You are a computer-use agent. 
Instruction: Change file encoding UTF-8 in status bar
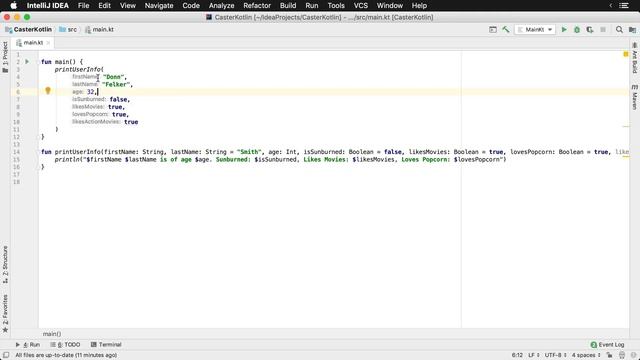(x=556, y=355)
